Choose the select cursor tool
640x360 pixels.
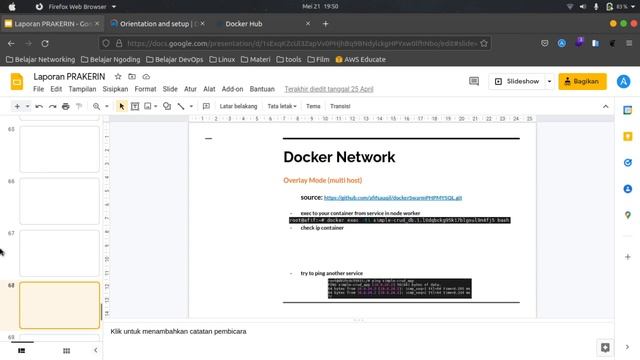pos(122,106)
